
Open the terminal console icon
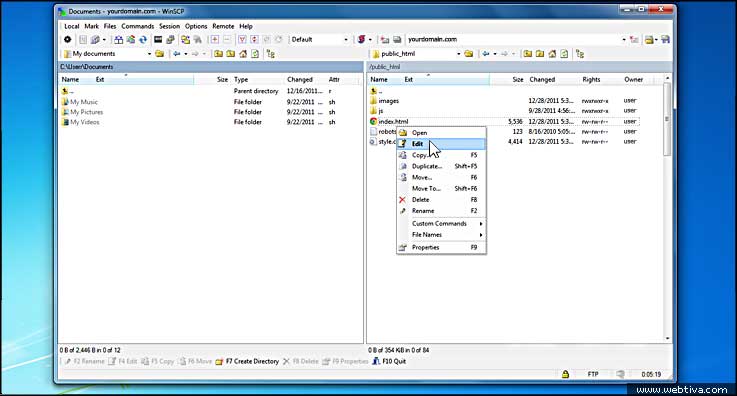158,39
